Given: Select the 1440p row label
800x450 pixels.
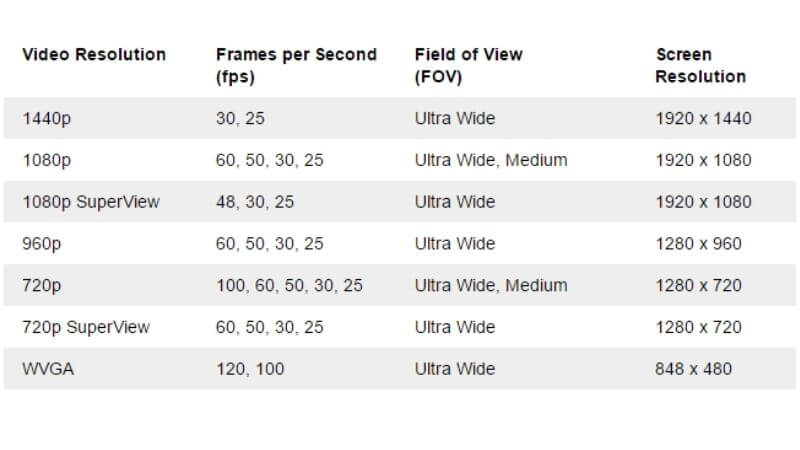Looking at the screenshot, I should coord(46,118).
